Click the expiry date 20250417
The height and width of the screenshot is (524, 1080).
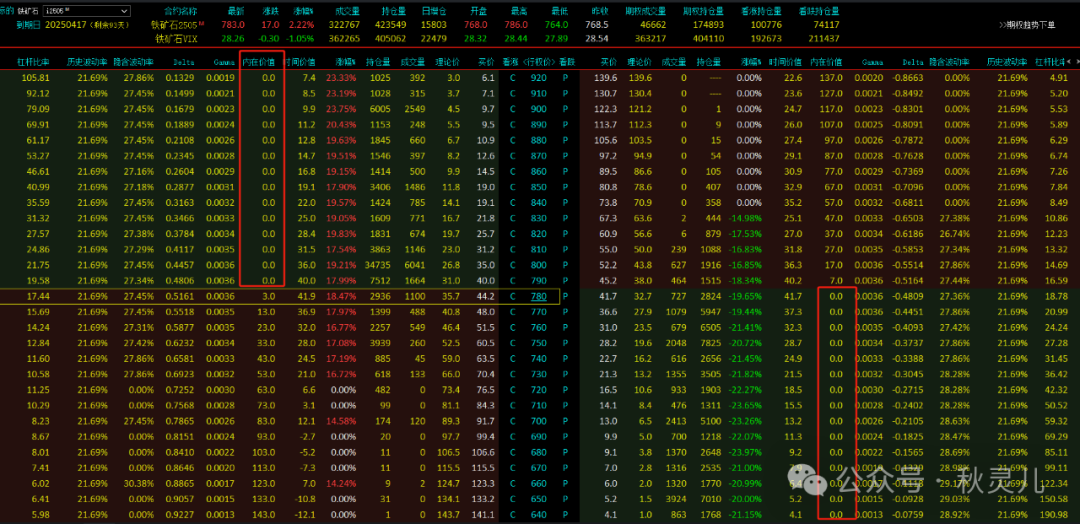click(x=67, y=25)
